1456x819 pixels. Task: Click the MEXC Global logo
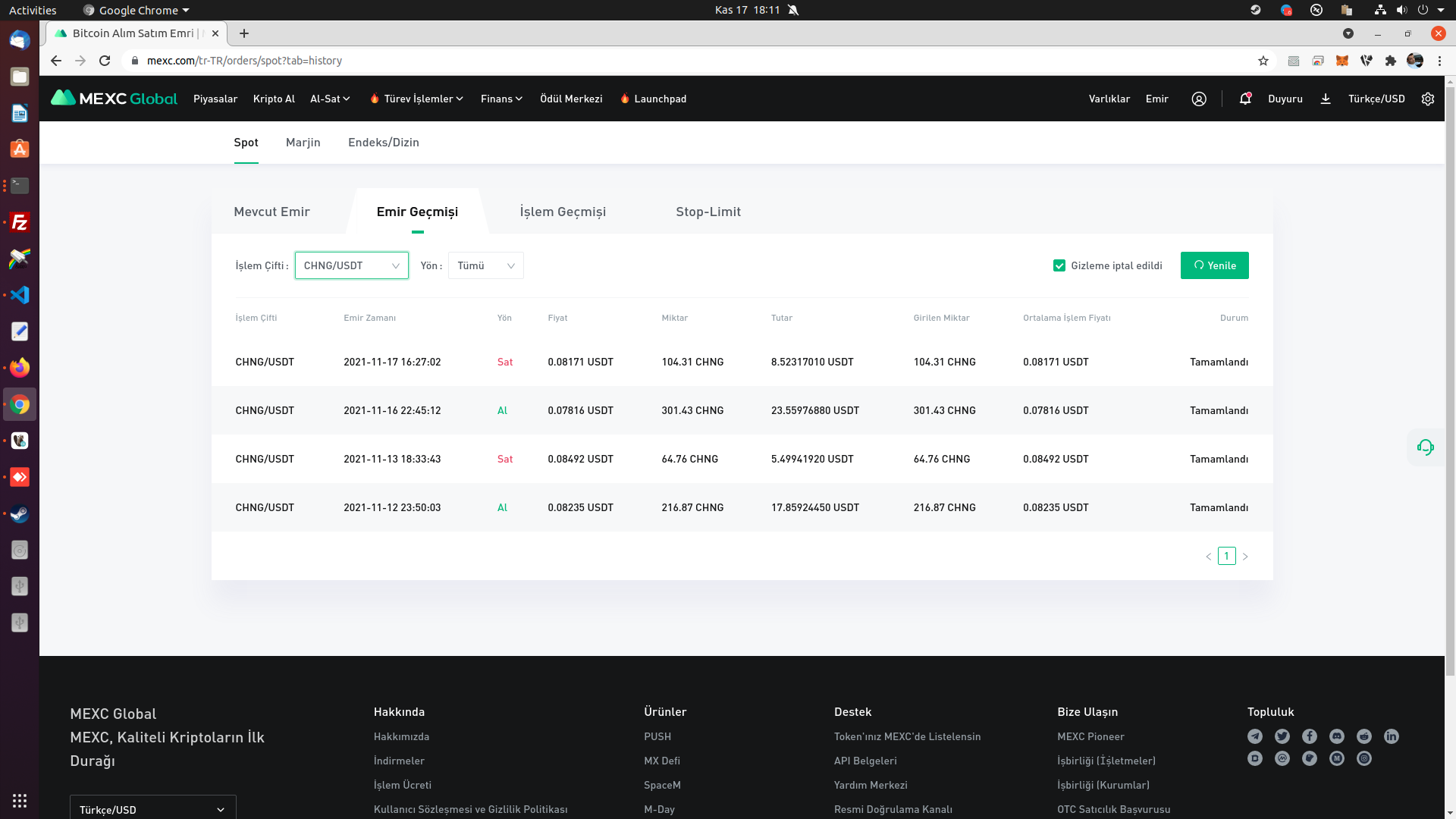pos(114,99)
